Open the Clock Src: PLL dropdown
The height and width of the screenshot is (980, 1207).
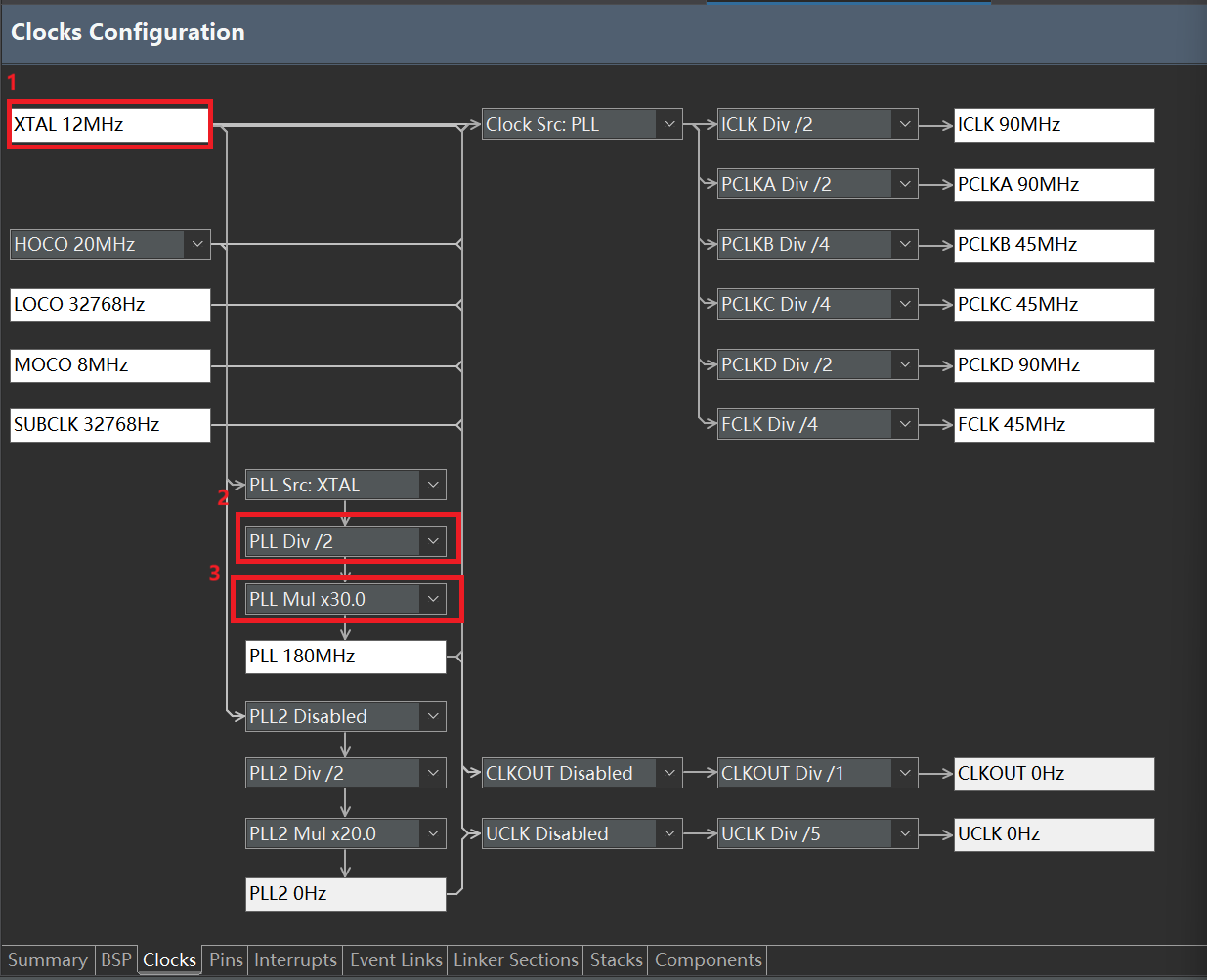[582, 124]
